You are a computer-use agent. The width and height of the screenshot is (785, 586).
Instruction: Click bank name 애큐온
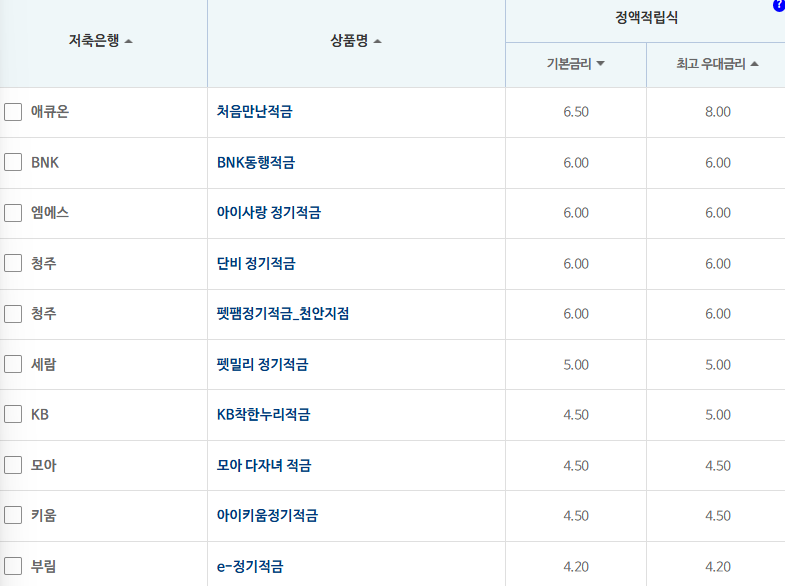click(50, 111)
